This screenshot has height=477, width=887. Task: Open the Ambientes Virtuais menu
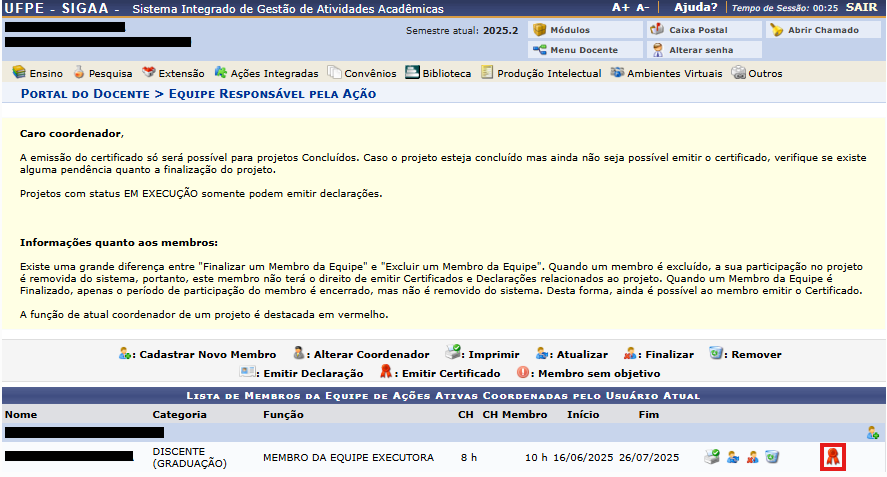tap(666, 73)
